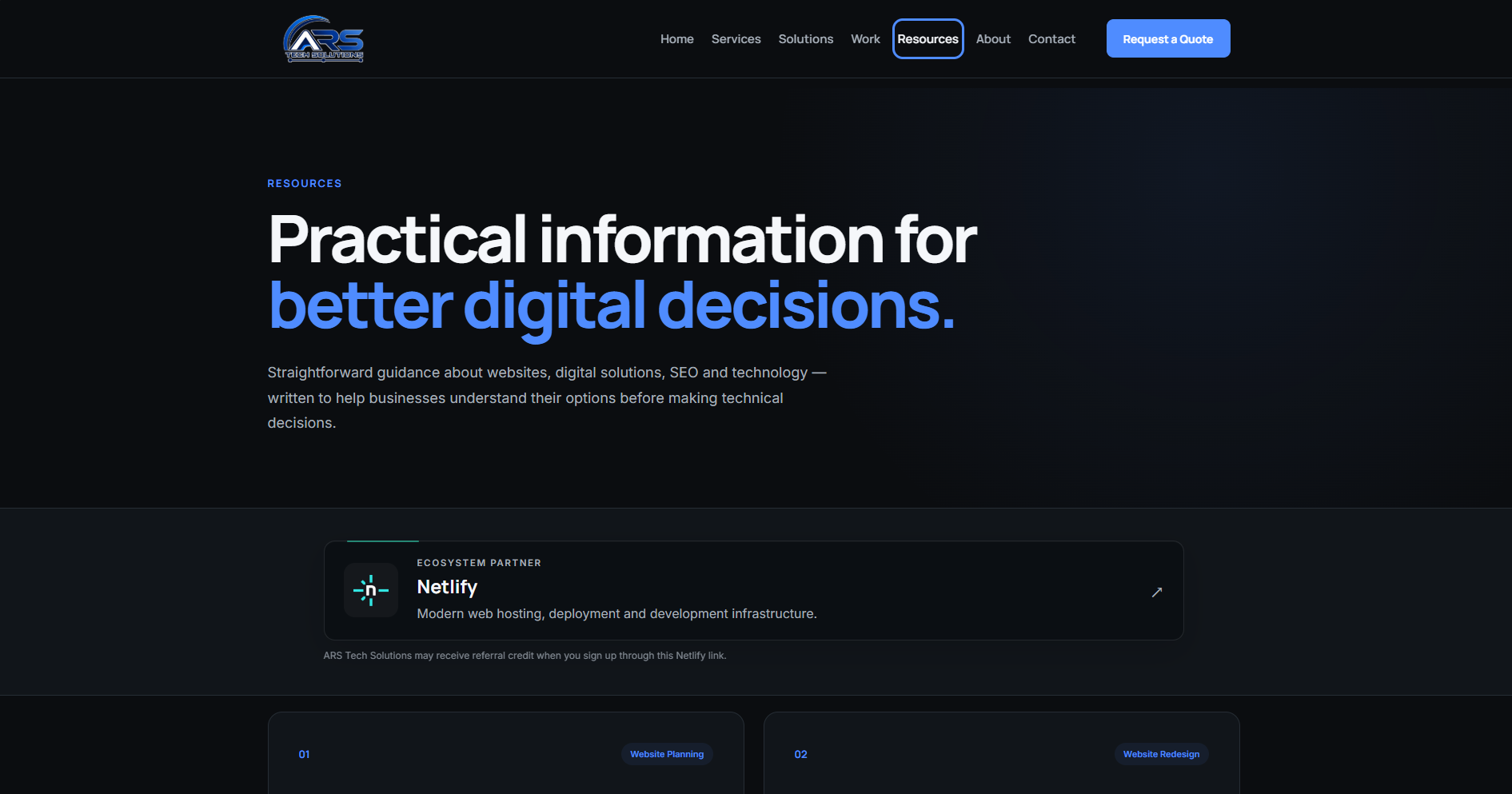
Task: Click the Website Redesign tag
Action: point(1161,754)
